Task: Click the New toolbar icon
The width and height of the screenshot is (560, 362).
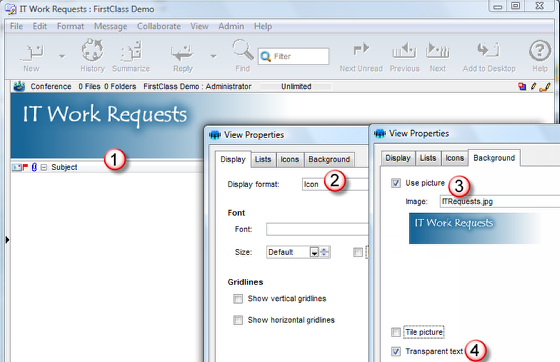Action: coord(32,52)
